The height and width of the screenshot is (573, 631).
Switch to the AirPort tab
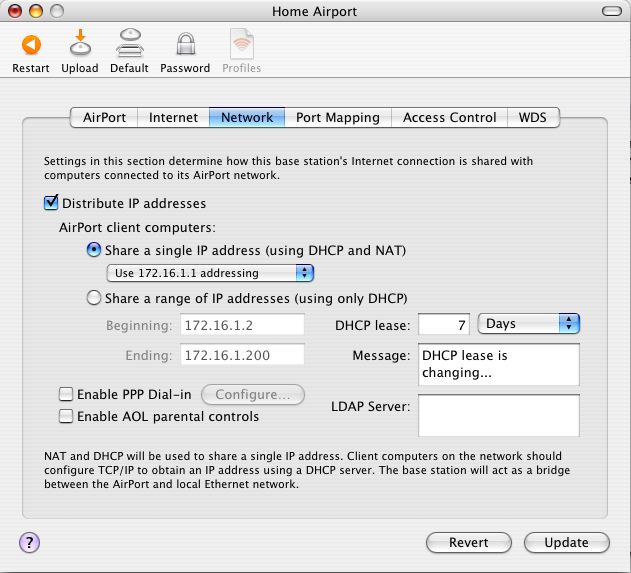click(104, 117)
